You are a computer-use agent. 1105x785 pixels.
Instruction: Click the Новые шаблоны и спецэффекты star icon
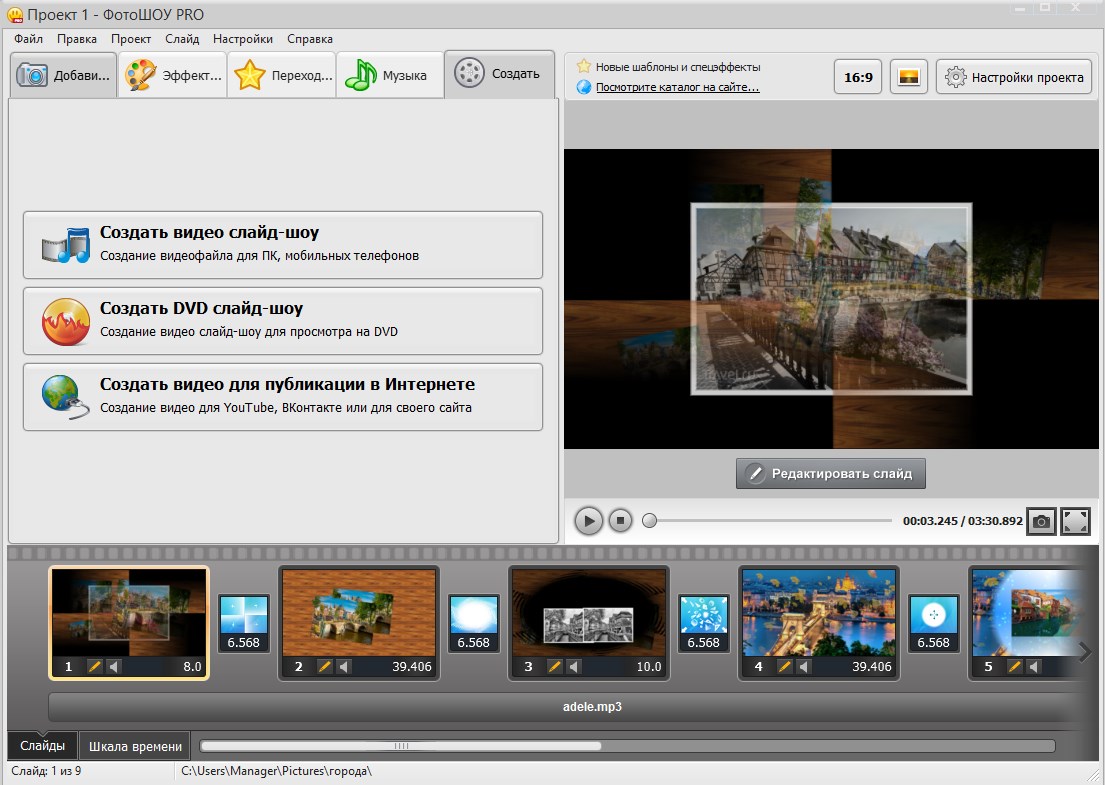[584, 67]
